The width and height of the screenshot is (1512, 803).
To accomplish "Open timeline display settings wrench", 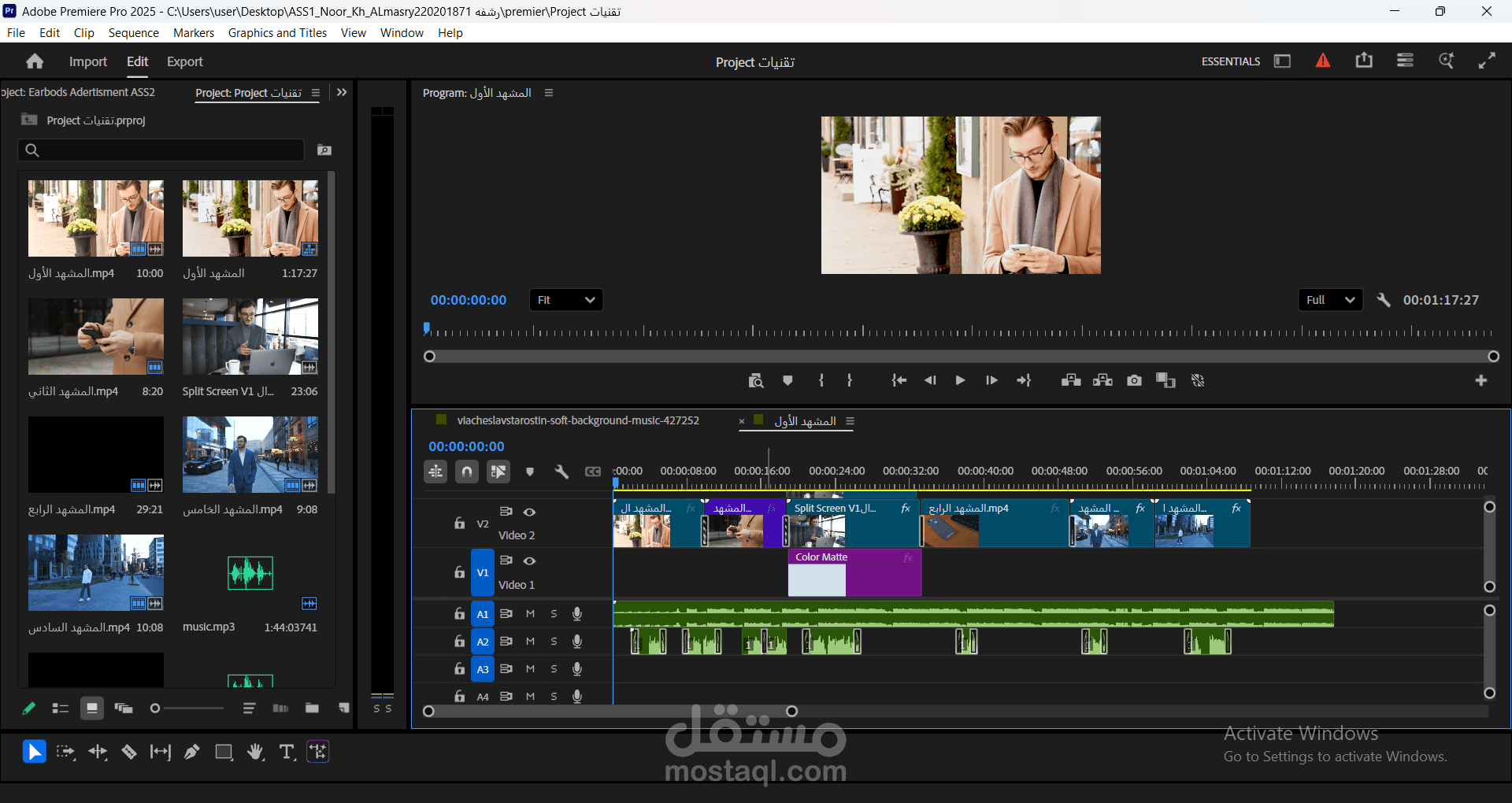I will (x=561, y=472).
